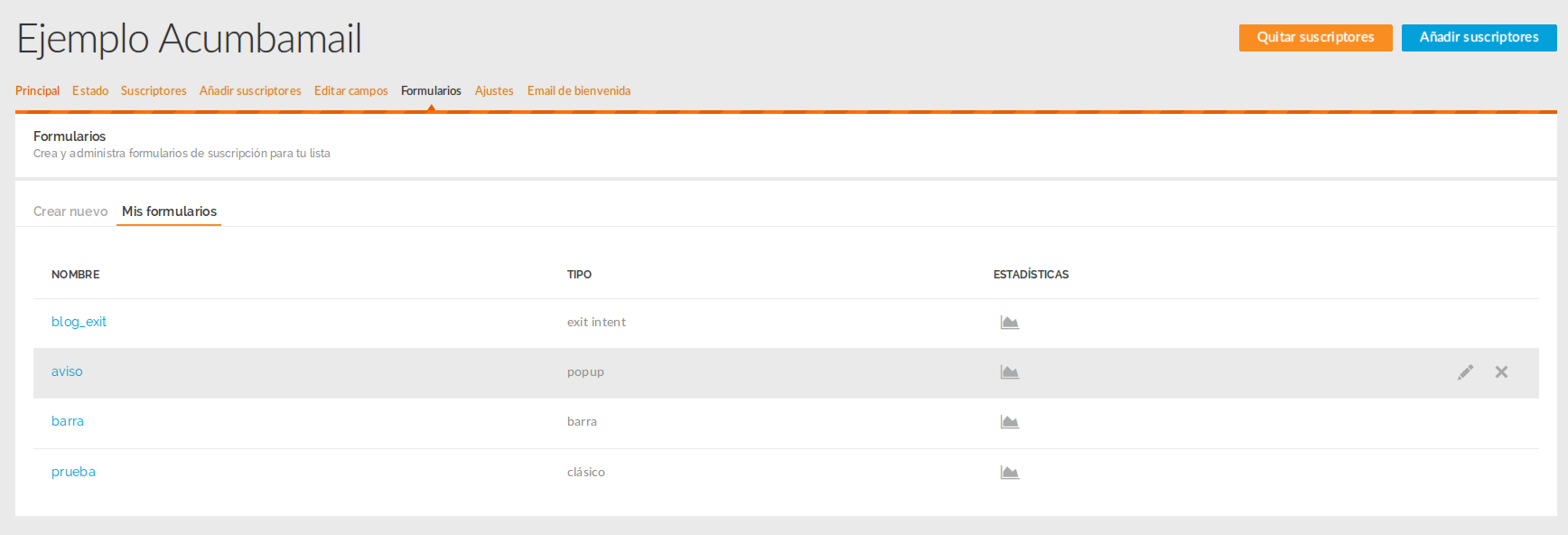The width and height of the screenshot is (1568, 535).
Task: Open the barra form link
Action: coord(68,421)
